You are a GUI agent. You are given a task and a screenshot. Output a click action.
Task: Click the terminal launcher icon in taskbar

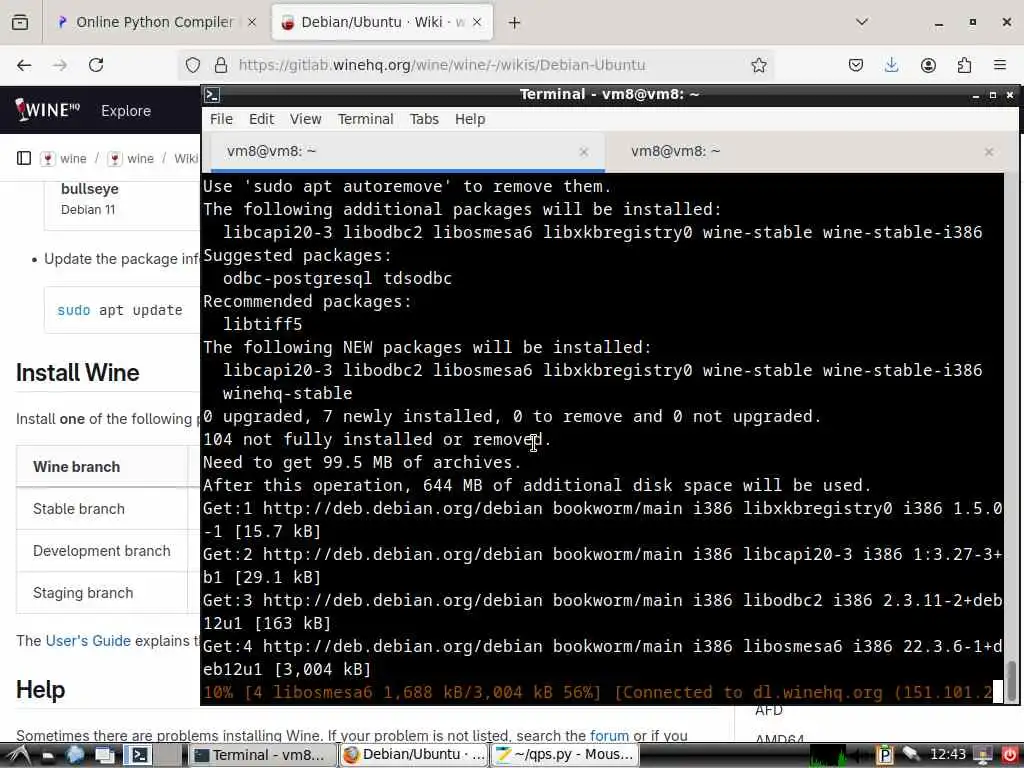pos(139,755)
